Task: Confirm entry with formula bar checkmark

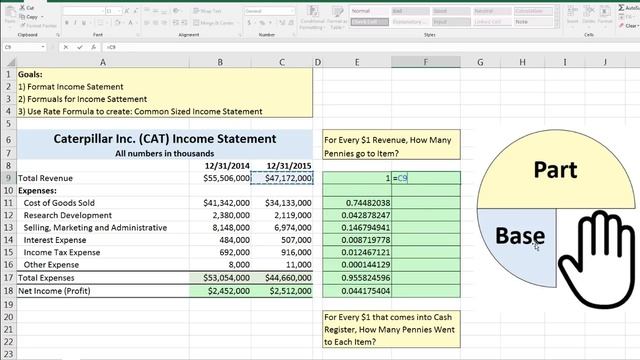Action: (80, 47)
